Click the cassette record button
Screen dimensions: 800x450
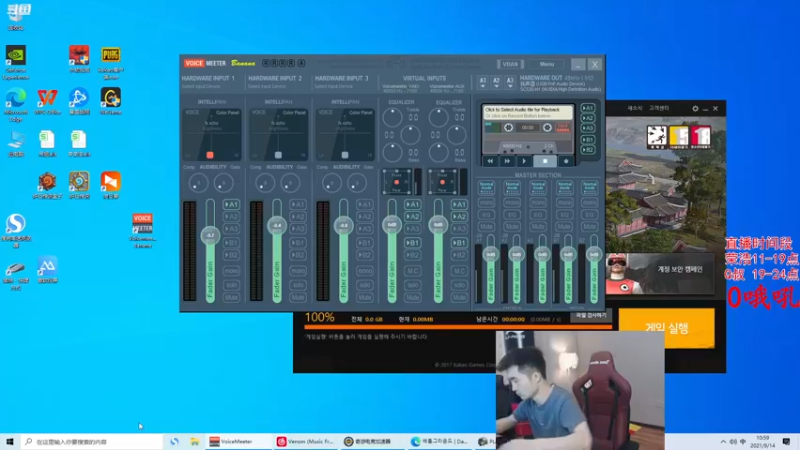tap(566, 161)
